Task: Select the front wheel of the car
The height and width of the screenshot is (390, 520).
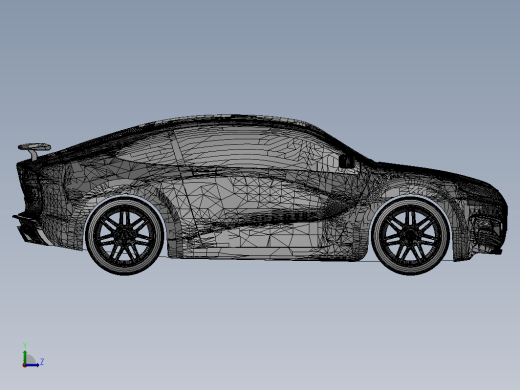Action: pyautogui.click(x=411, y=235)
